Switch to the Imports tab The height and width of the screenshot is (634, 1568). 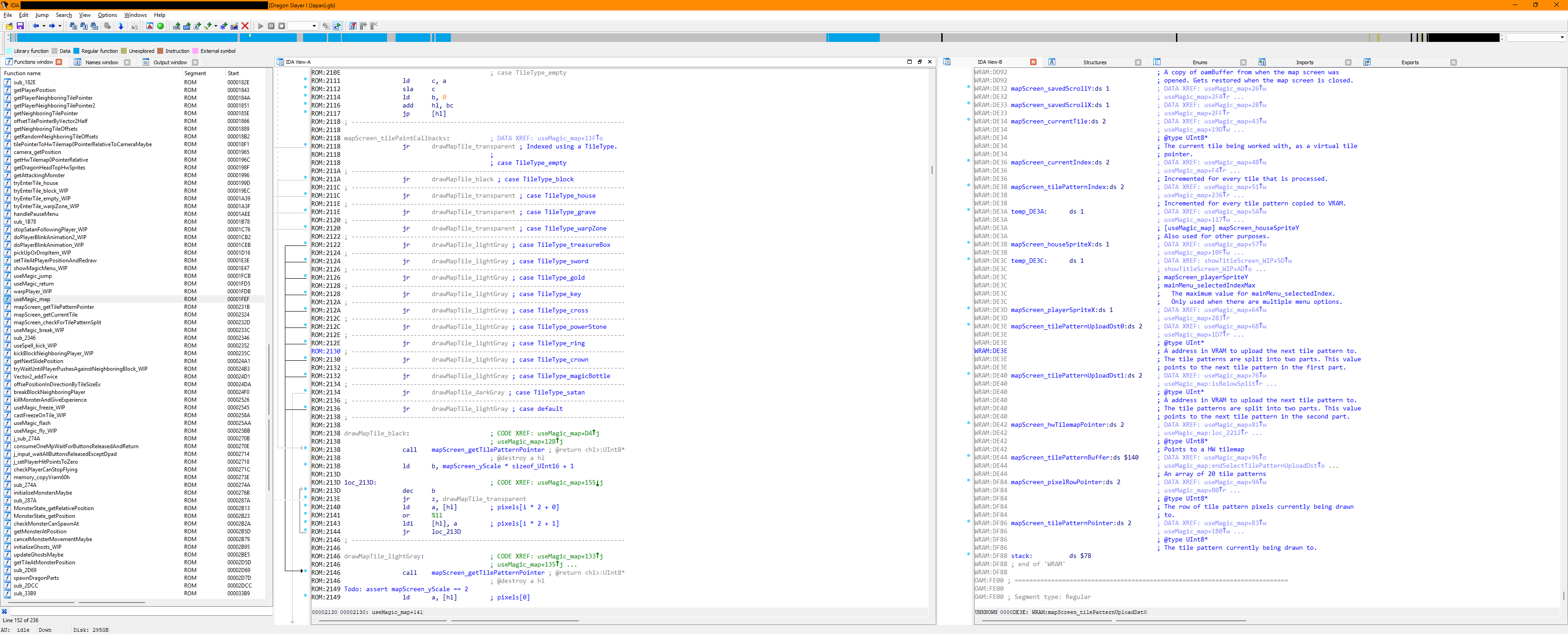pyautogui.click(x=1305, y=62)
